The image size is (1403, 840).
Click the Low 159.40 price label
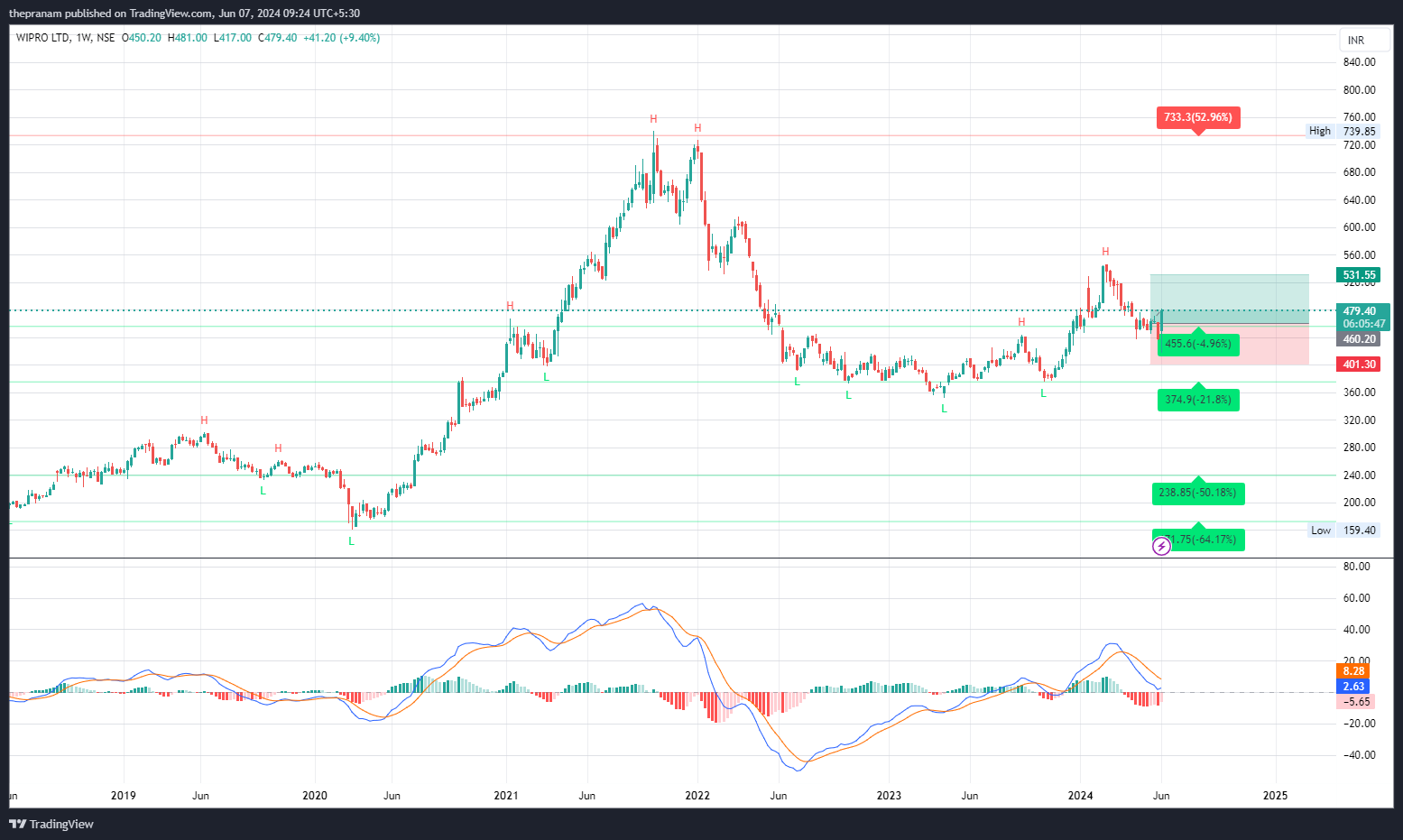point(1343,530)
